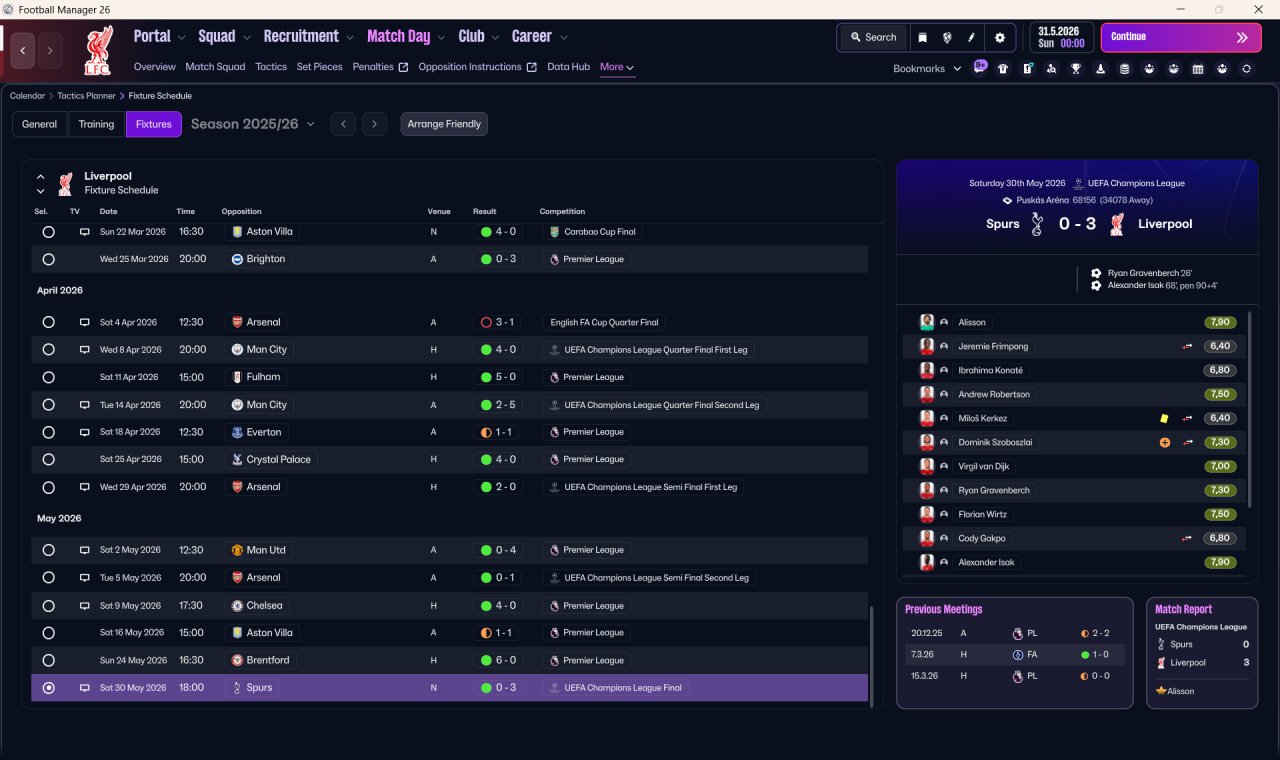The height and width of the screenshot is (760, 1280).
Task: Click the bookmark flag icon beside Search
Action: tap(922, 37)
